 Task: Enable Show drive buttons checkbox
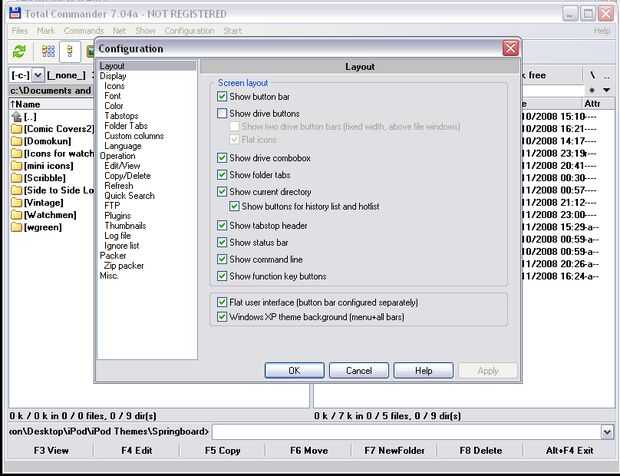(x=222, y=113)
